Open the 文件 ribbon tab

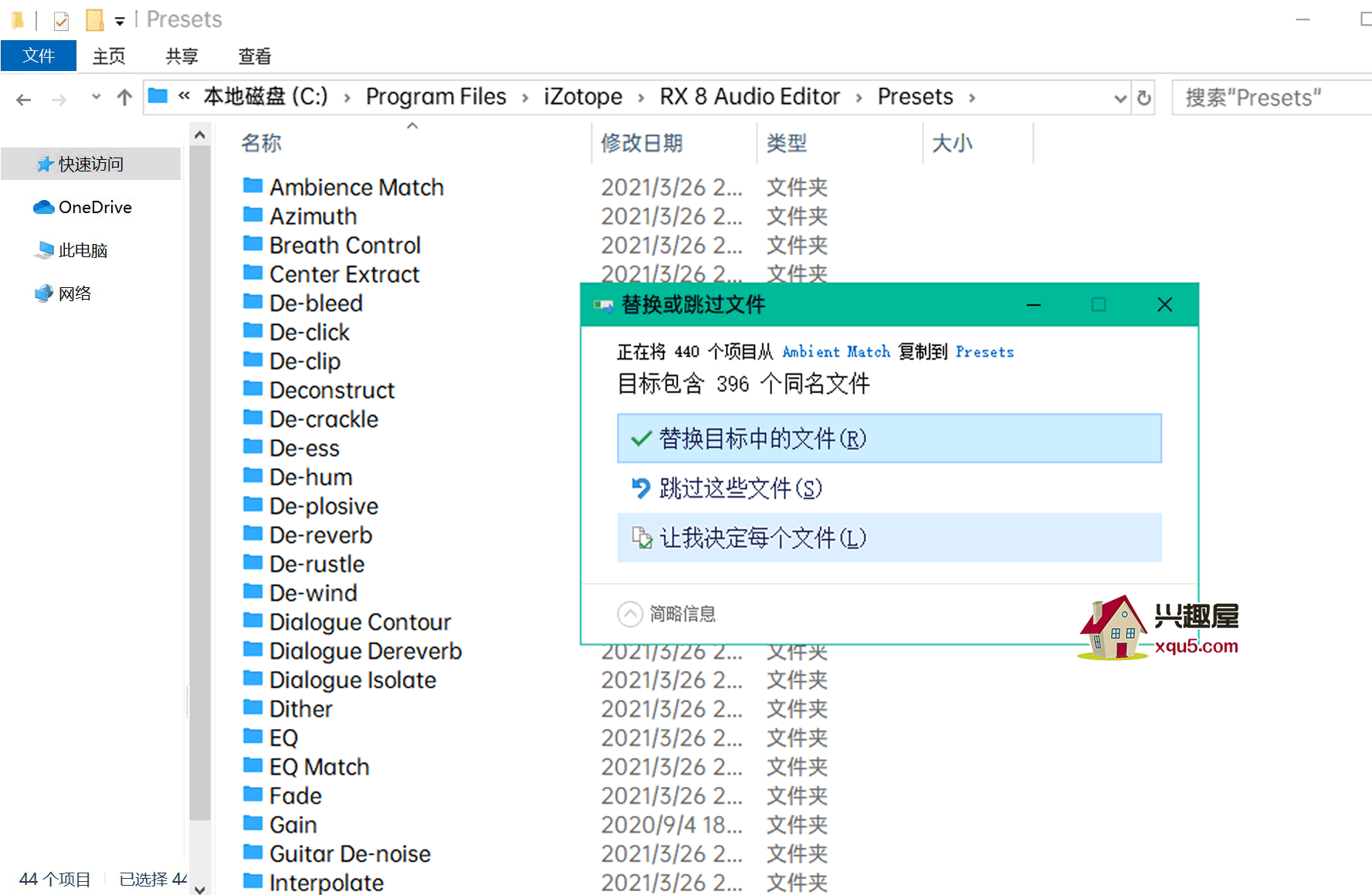tap(39, 56)
